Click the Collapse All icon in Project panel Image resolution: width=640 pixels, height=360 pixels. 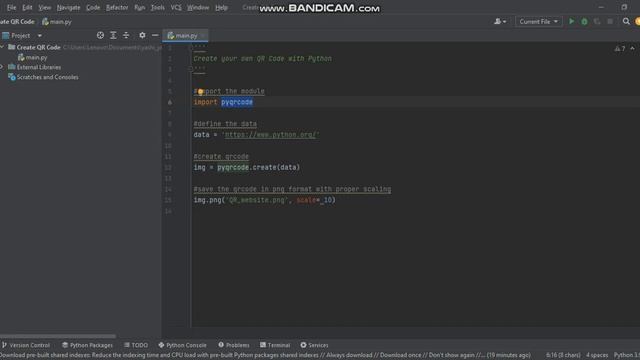click(x=126, y=36)
